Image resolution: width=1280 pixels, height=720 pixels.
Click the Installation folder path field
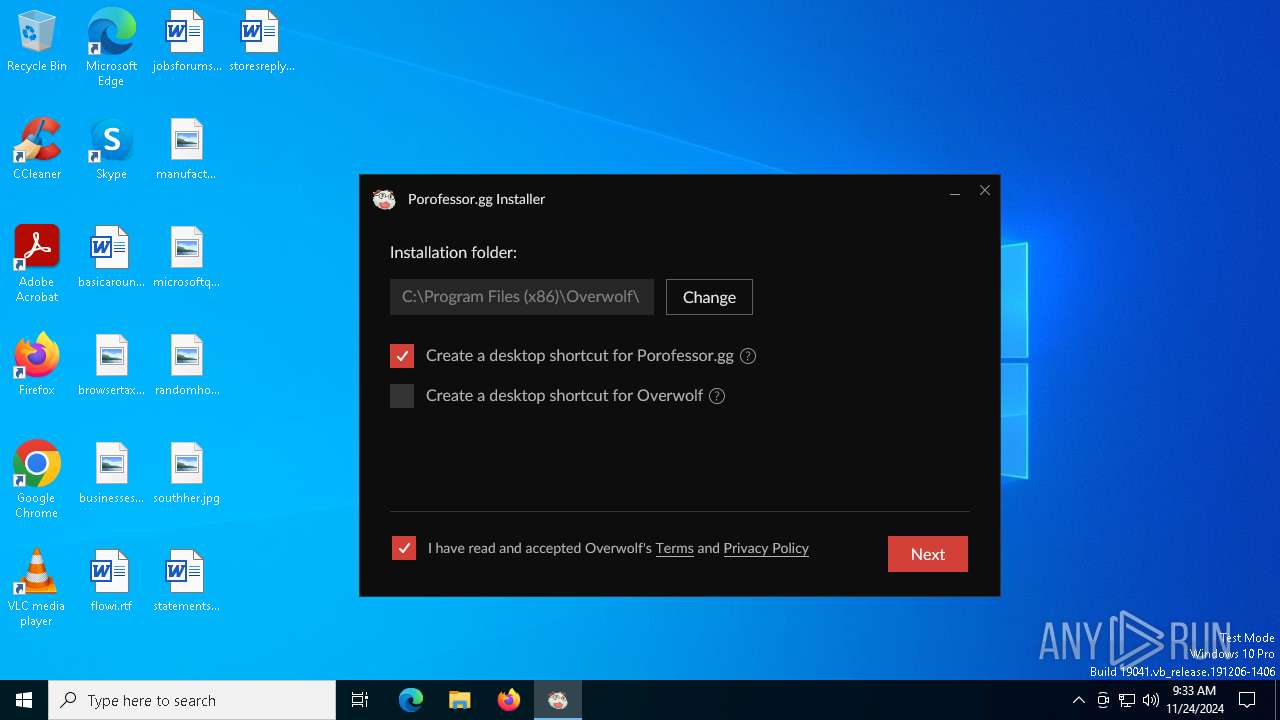[x=522, y=297]
